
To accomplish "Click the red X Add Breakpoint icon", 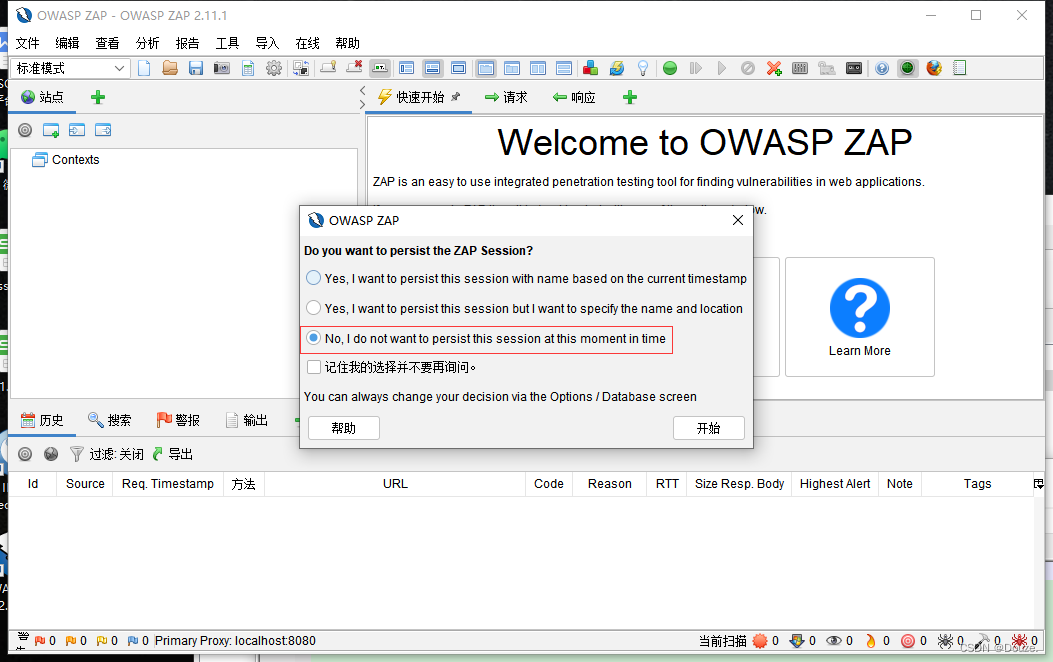I will (774, 68).
